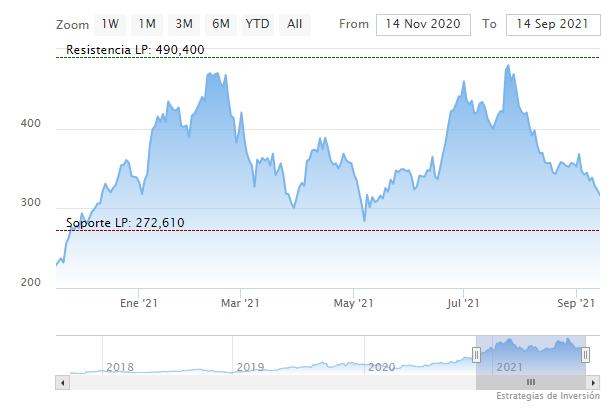This screenshot has height=412, width=613.
Task: Select the 1W zoom range button
Action: click(111, 23)
